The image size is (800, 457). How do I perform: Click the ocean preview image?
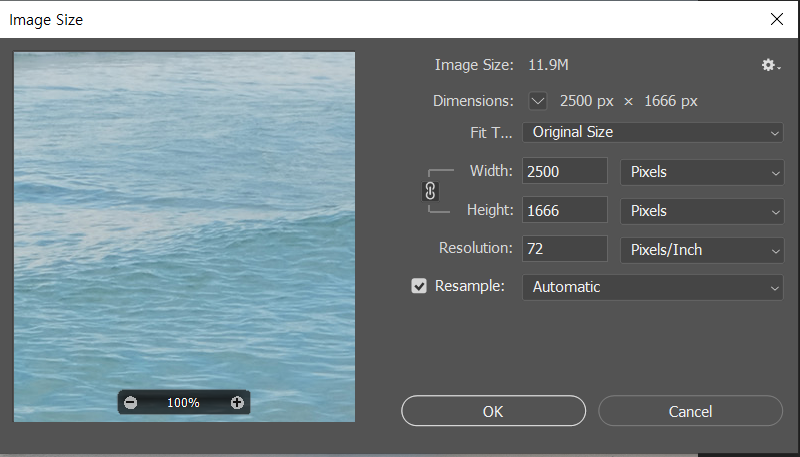pos(184,237)
